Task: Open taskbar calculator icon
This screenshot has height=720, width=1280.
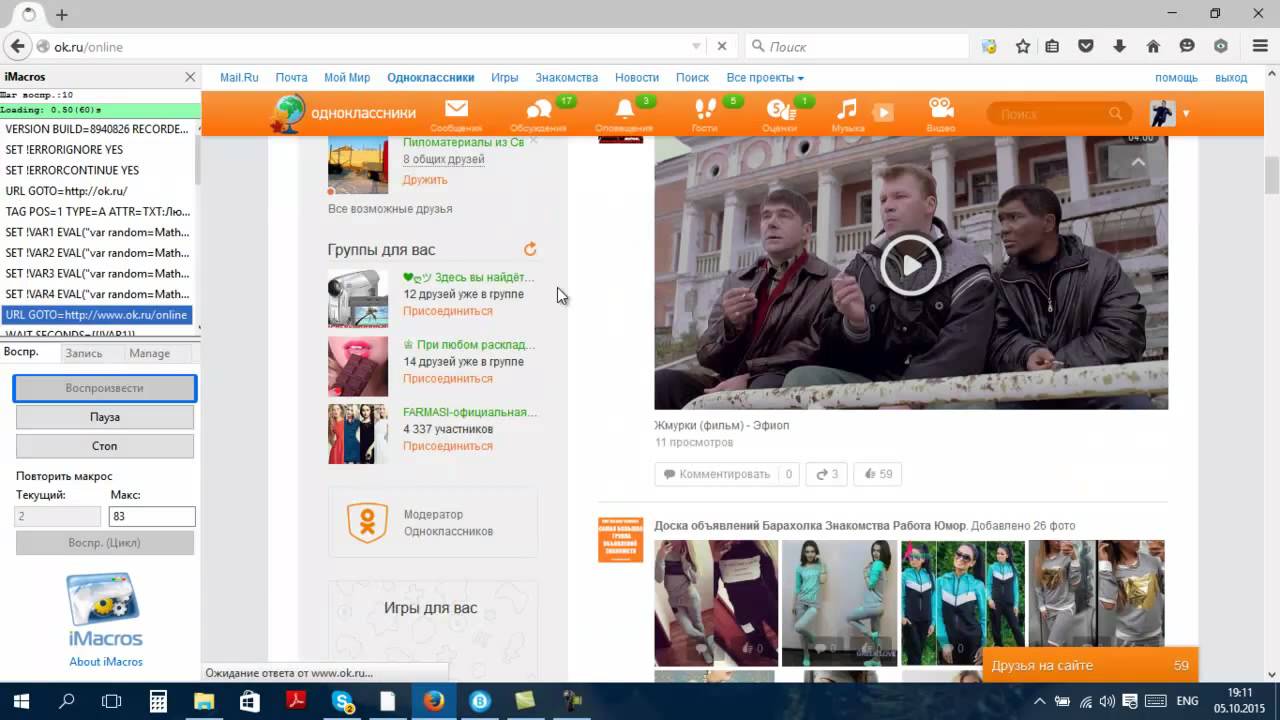Action: click(x=158, y=701)
